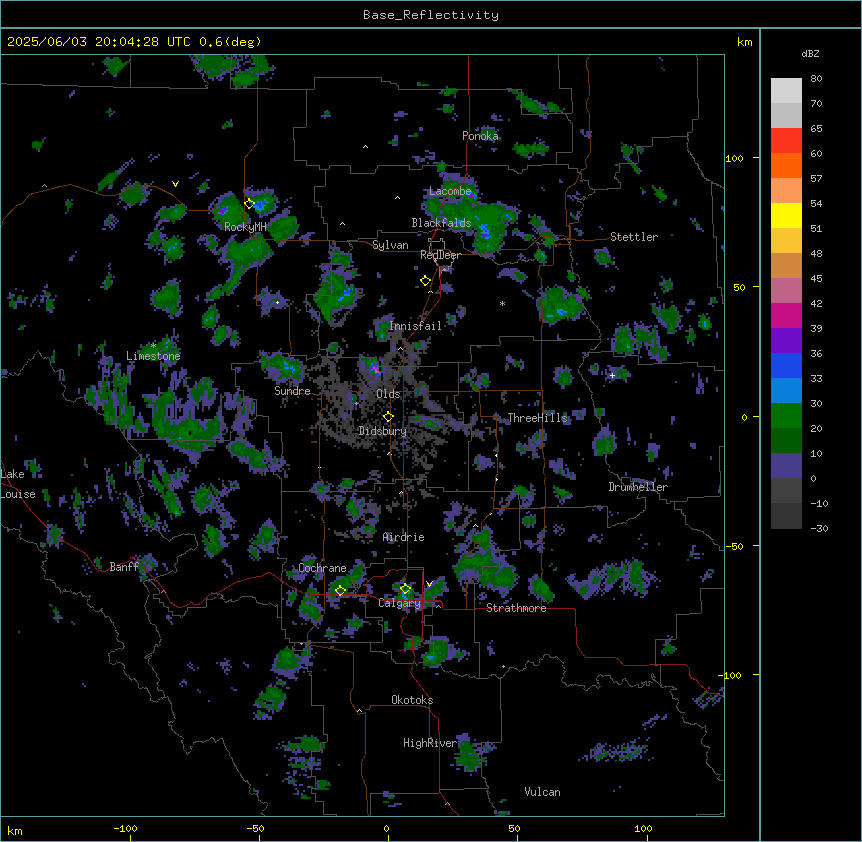Click the -100 tick on the right axis
The height and width of the screenshot is (842, 862).
pos(731,675)
